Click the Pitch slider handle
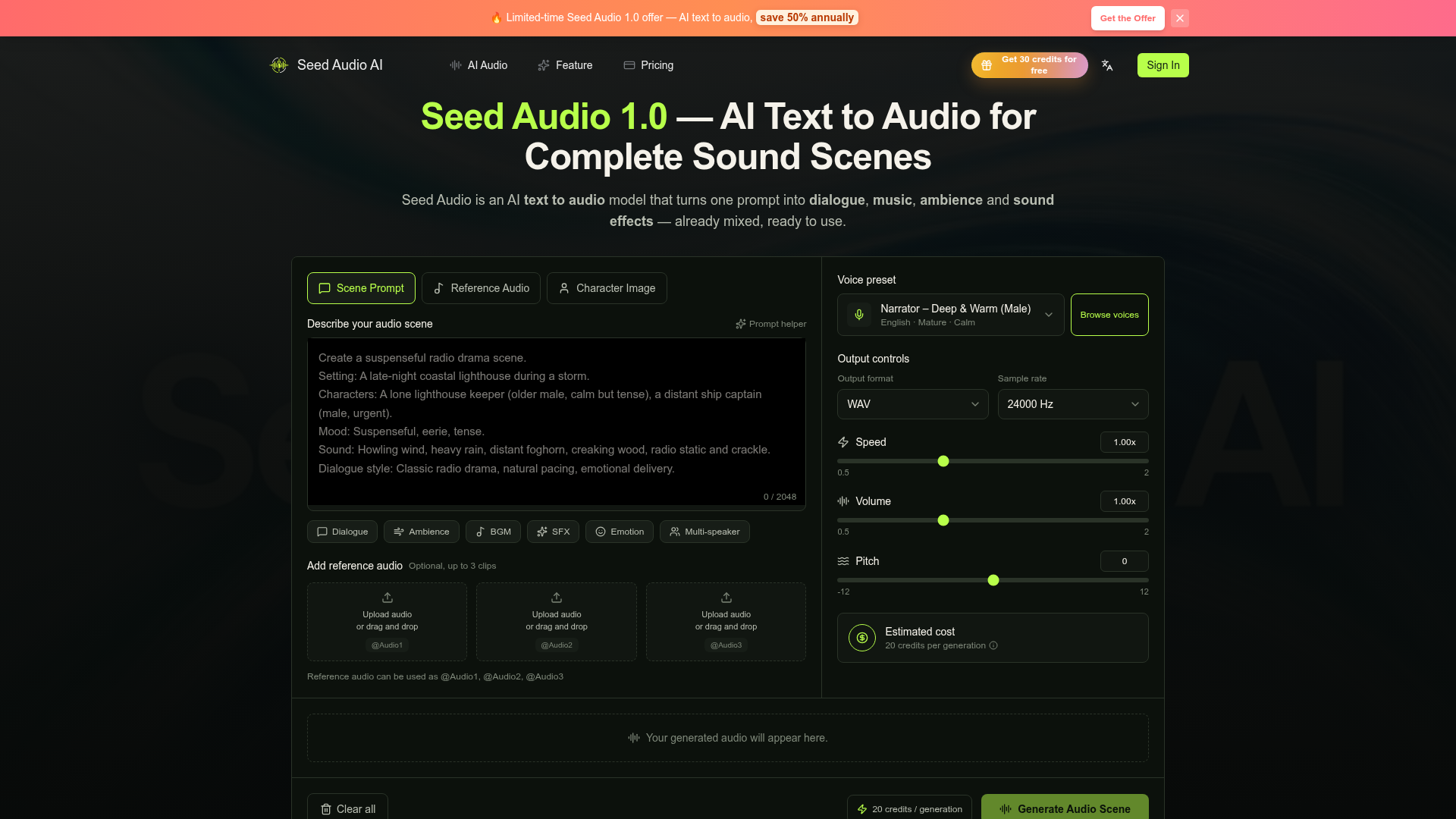 [x=993, y=580]
